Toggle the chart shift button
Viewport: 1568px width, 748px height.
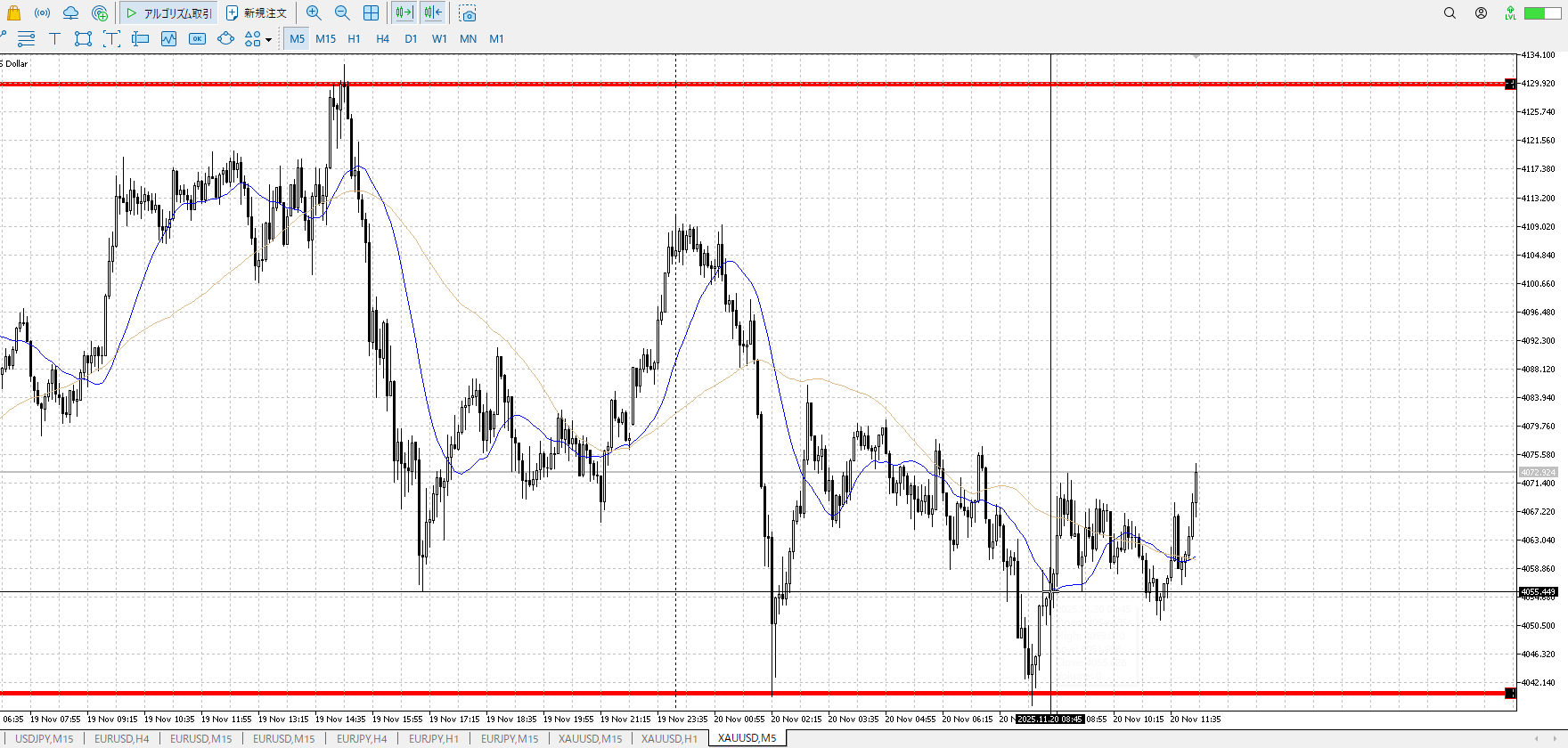click(x=433, y=12)
